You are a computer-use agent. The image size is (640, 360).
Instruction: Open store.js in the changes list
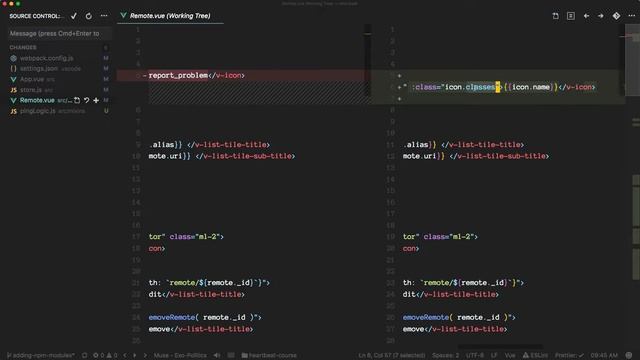[x=31, y=90]
